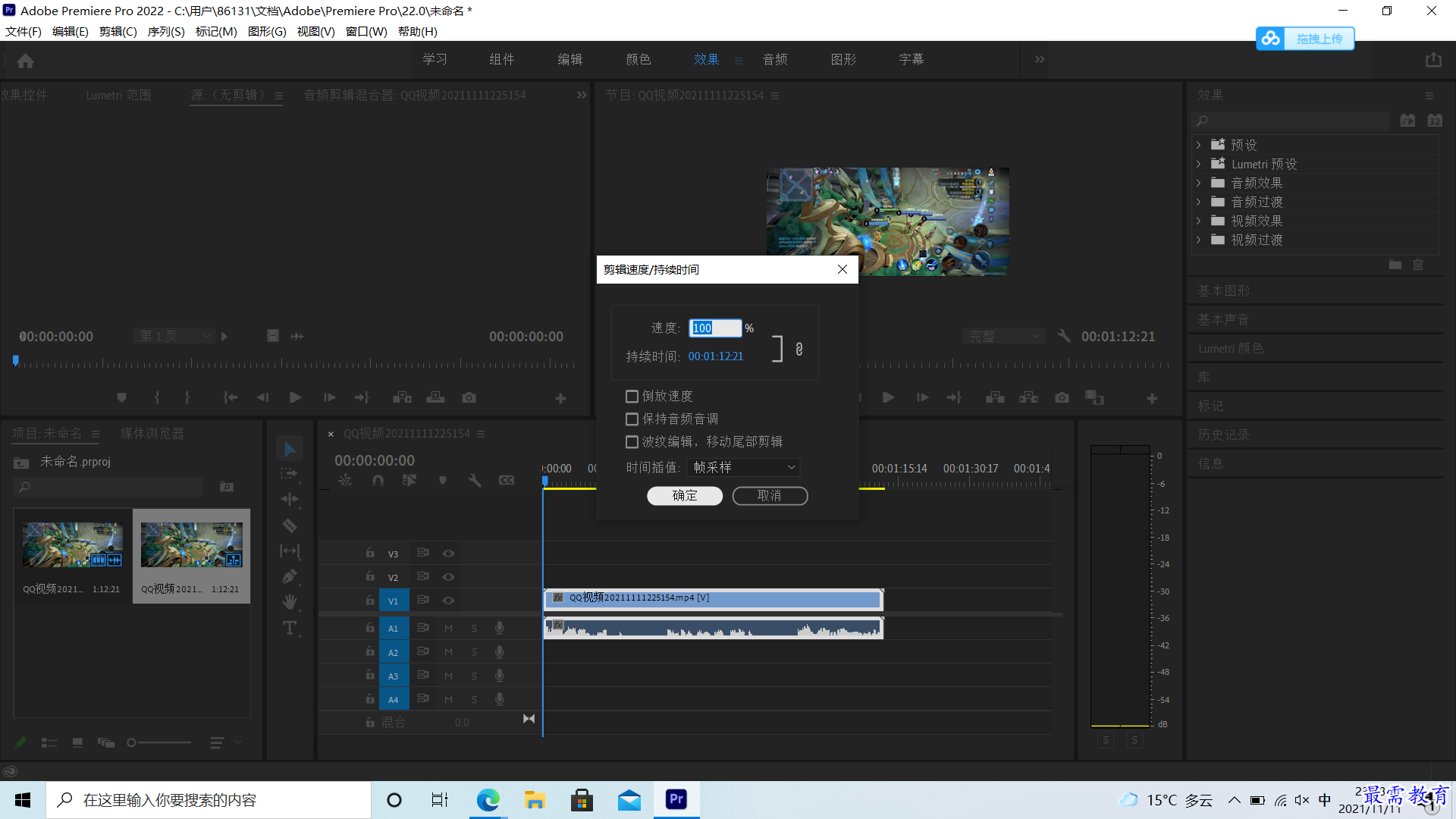
Task: Click the link speed and duration icon
Action: coord(799,349)
